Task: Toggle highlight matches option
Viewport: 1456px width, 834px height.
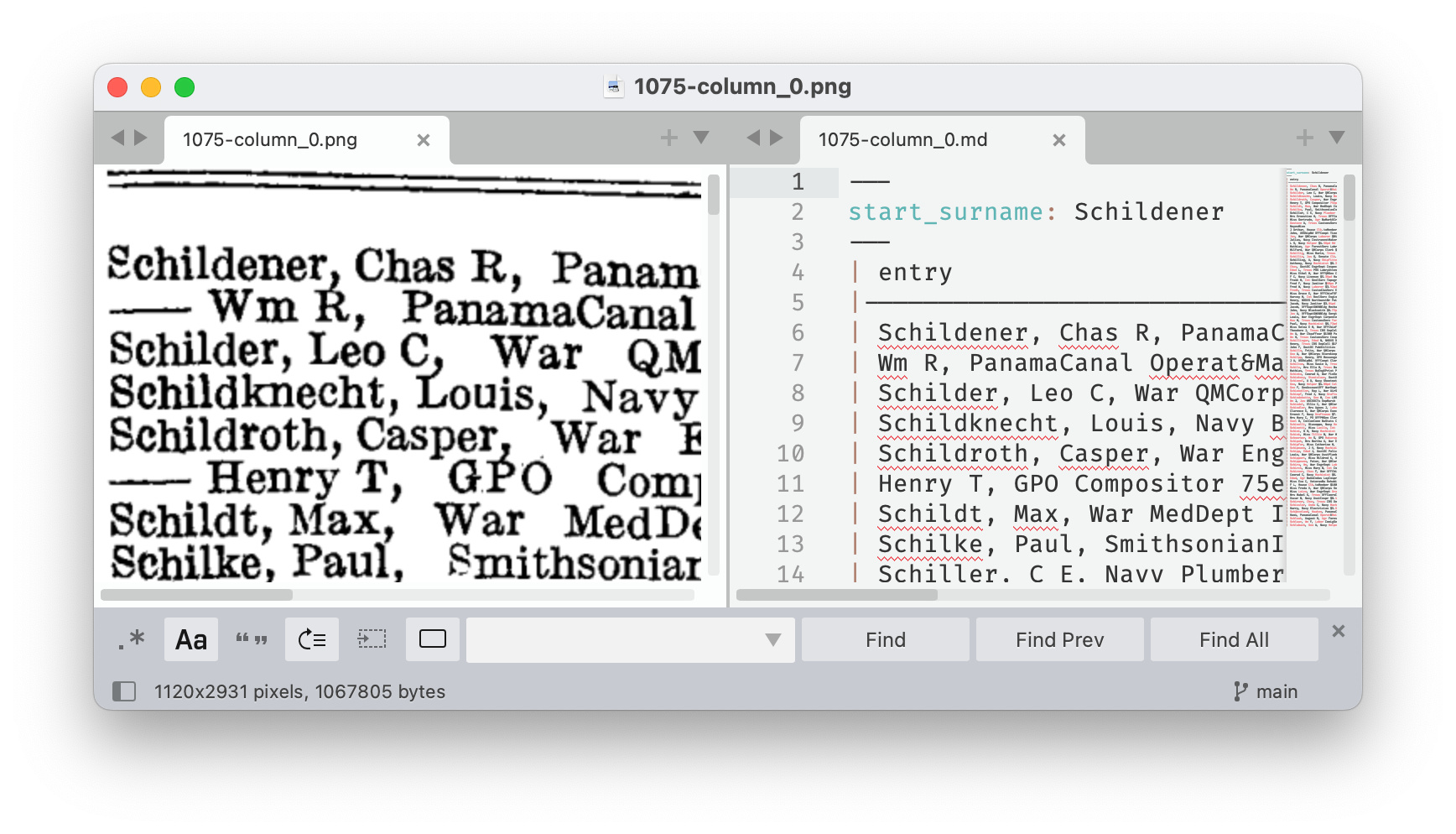Action: [x=433, y=639]
